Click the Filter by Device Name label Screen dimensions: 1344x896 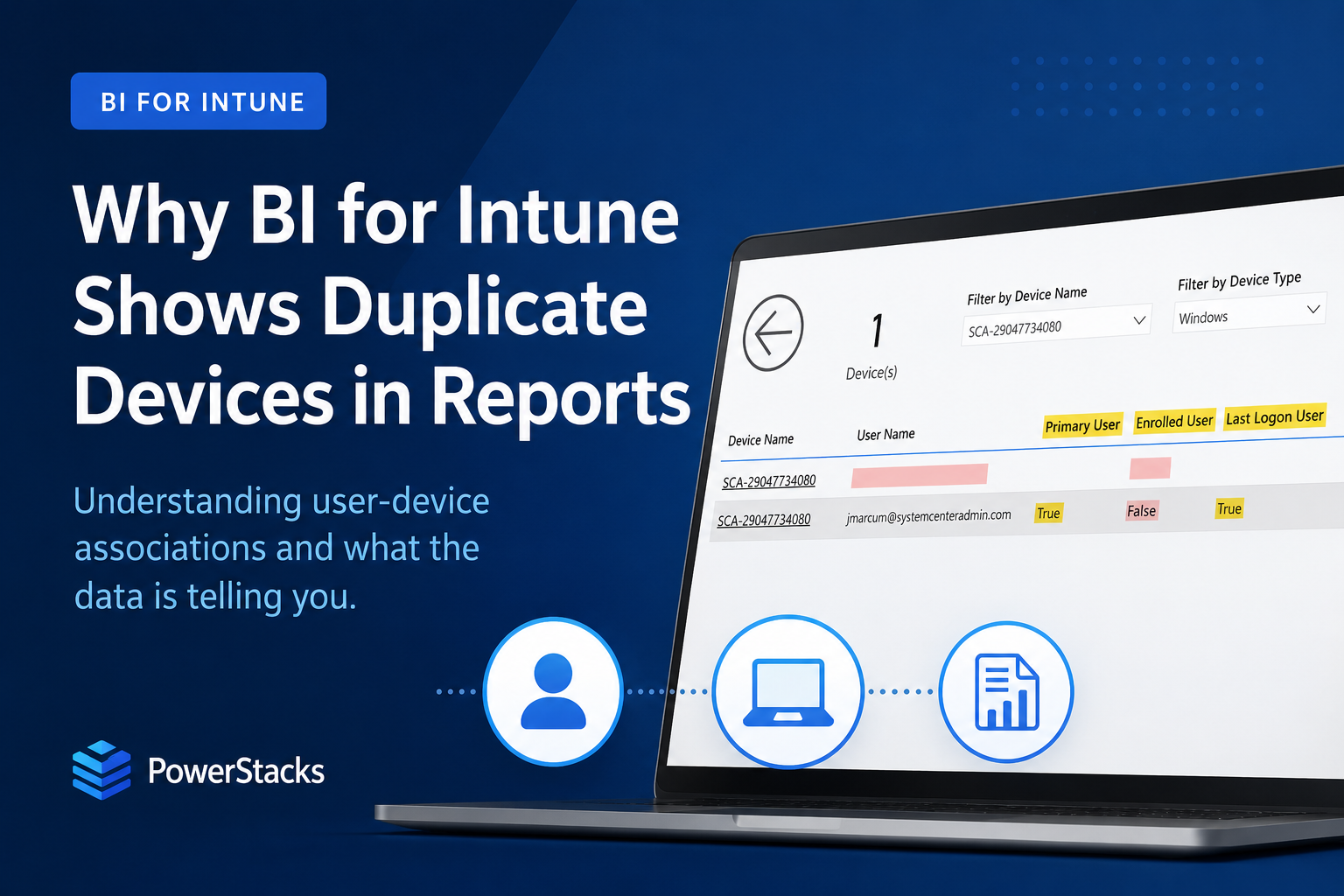pos(1027,296)
